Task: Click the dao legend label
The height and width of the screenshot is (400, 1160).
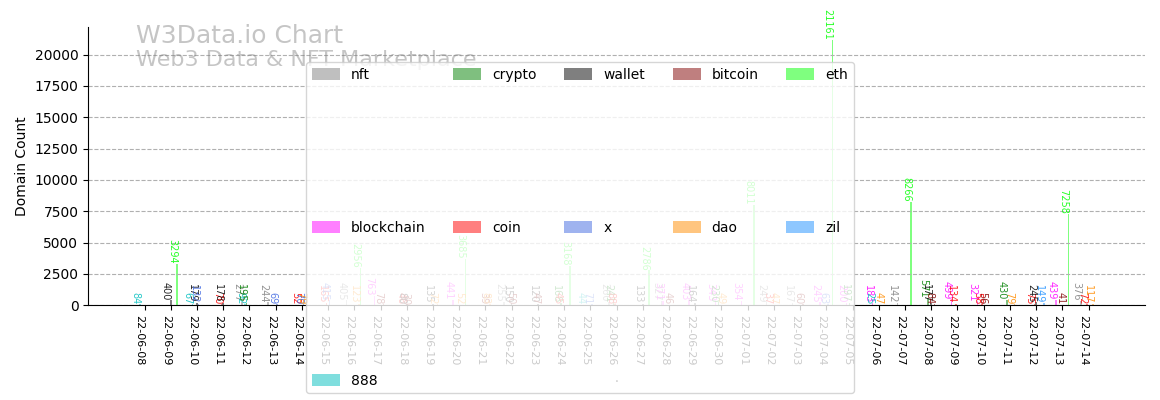Action: tap(724, 227)
